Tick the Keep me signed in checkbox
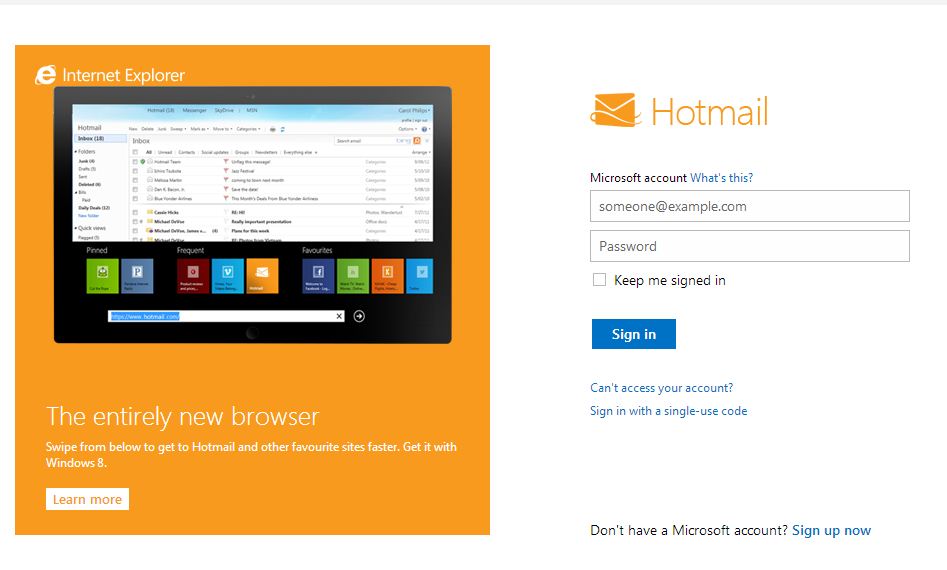 pos(599,280)
